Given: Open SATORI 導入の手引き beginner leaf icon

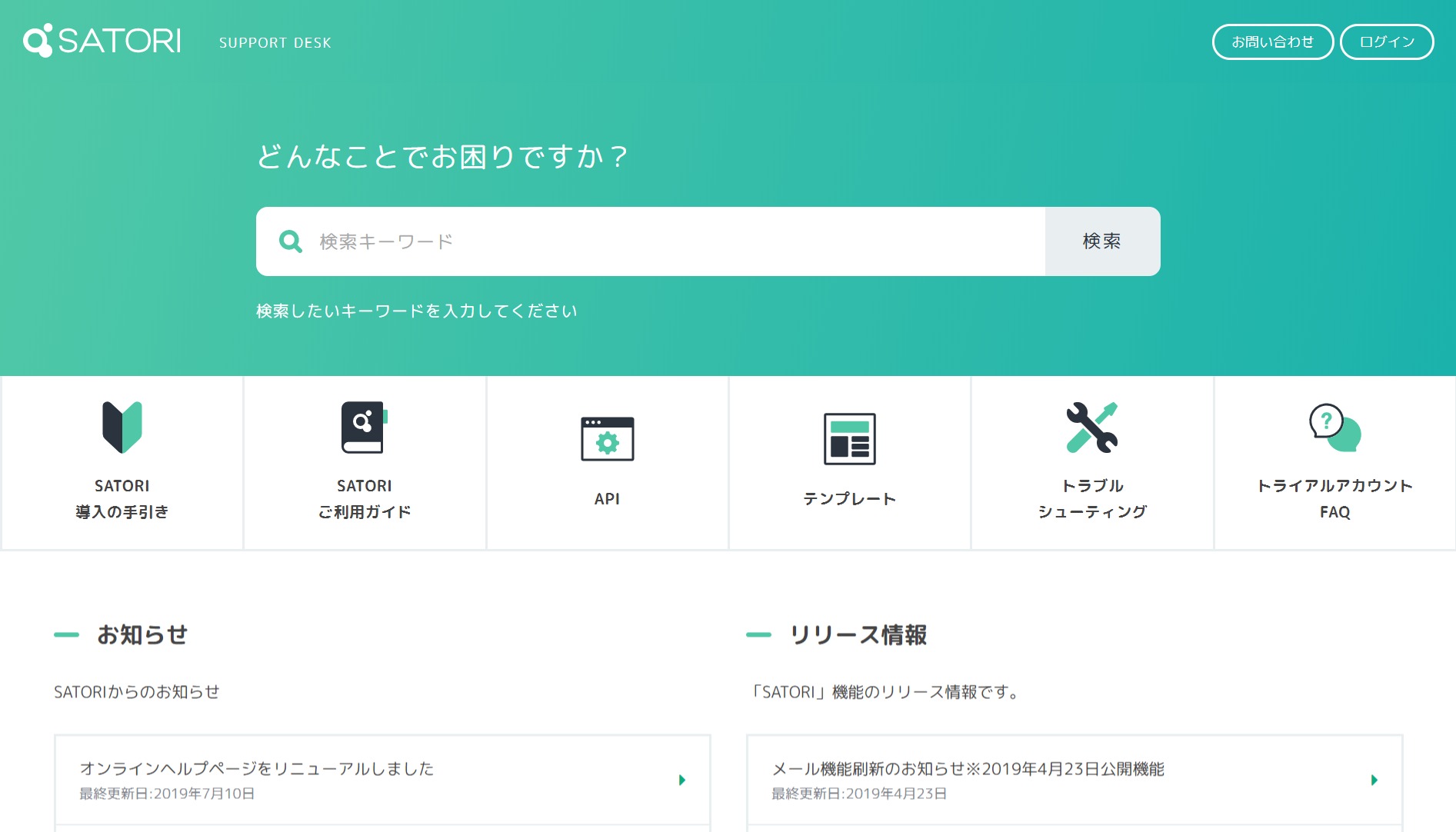Looking at the screenshot, I should (122, 428).
